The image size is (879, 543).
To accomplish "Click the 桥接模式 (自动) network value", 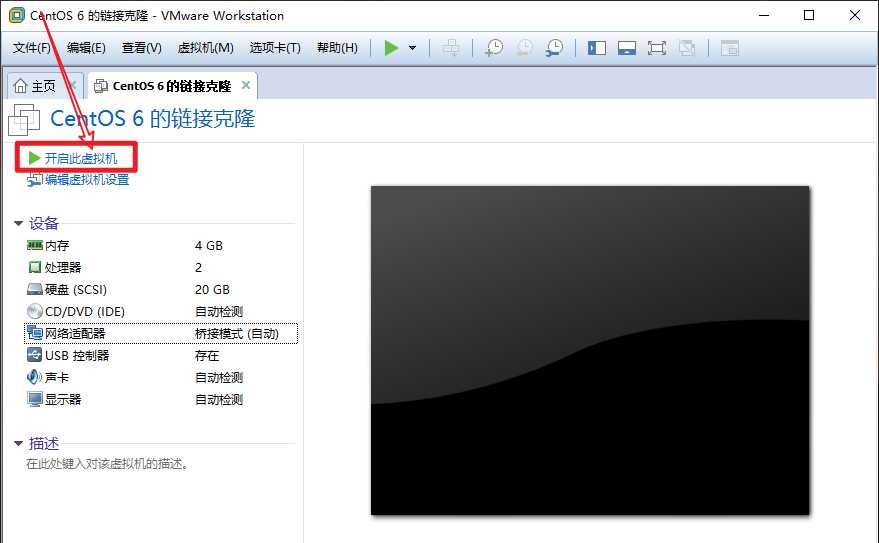I will 237,333.
